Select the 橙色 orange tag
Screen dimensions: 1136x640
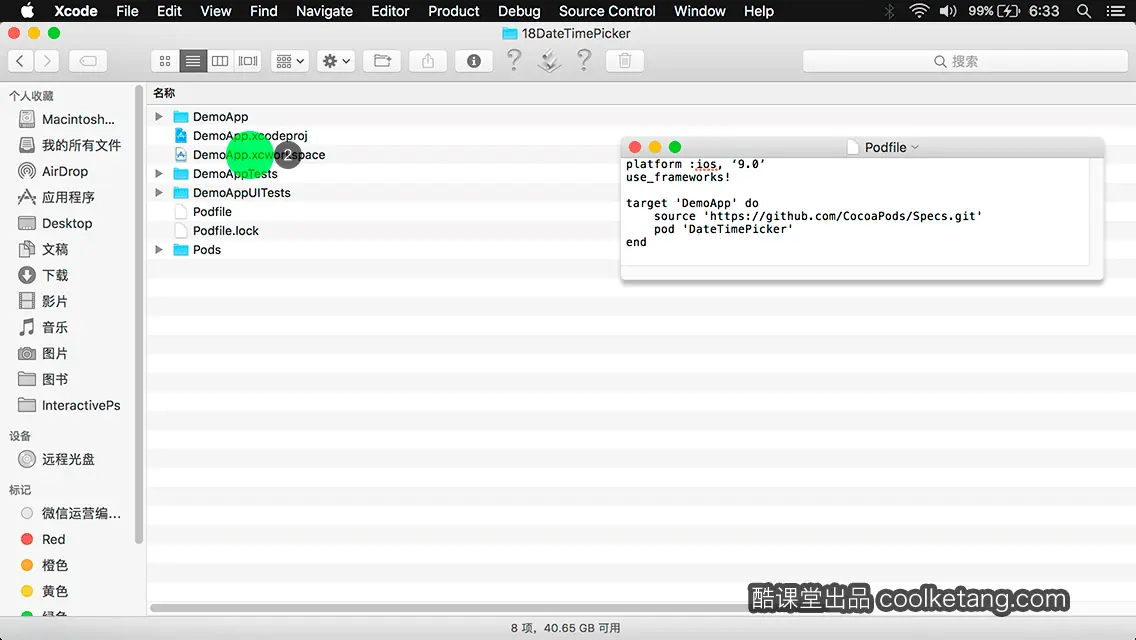[x=45, y=565]
